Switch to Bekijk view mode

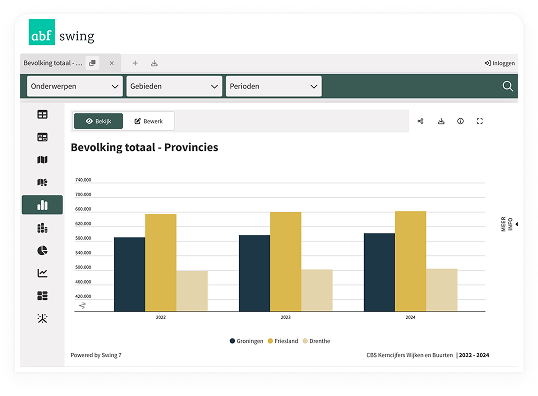point(98,121)
